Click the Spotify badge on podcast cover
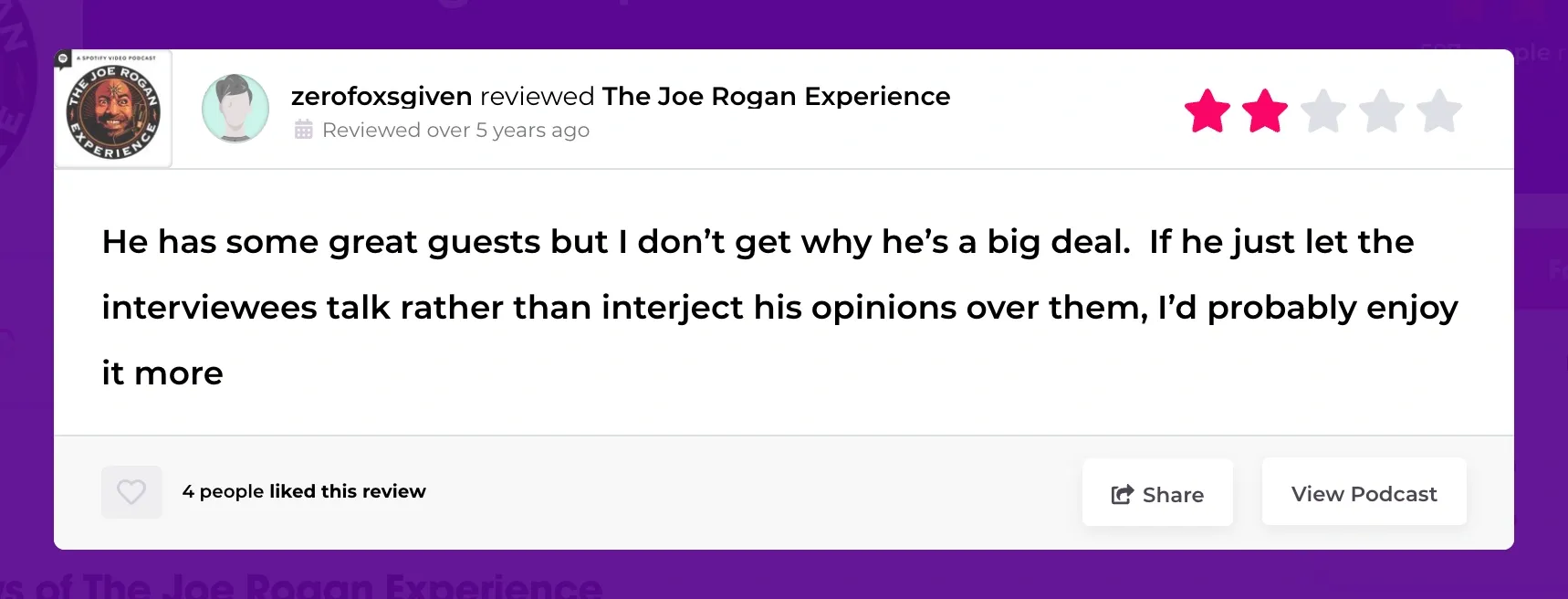This screenshot has width=1568, height=599. [63, 58]
